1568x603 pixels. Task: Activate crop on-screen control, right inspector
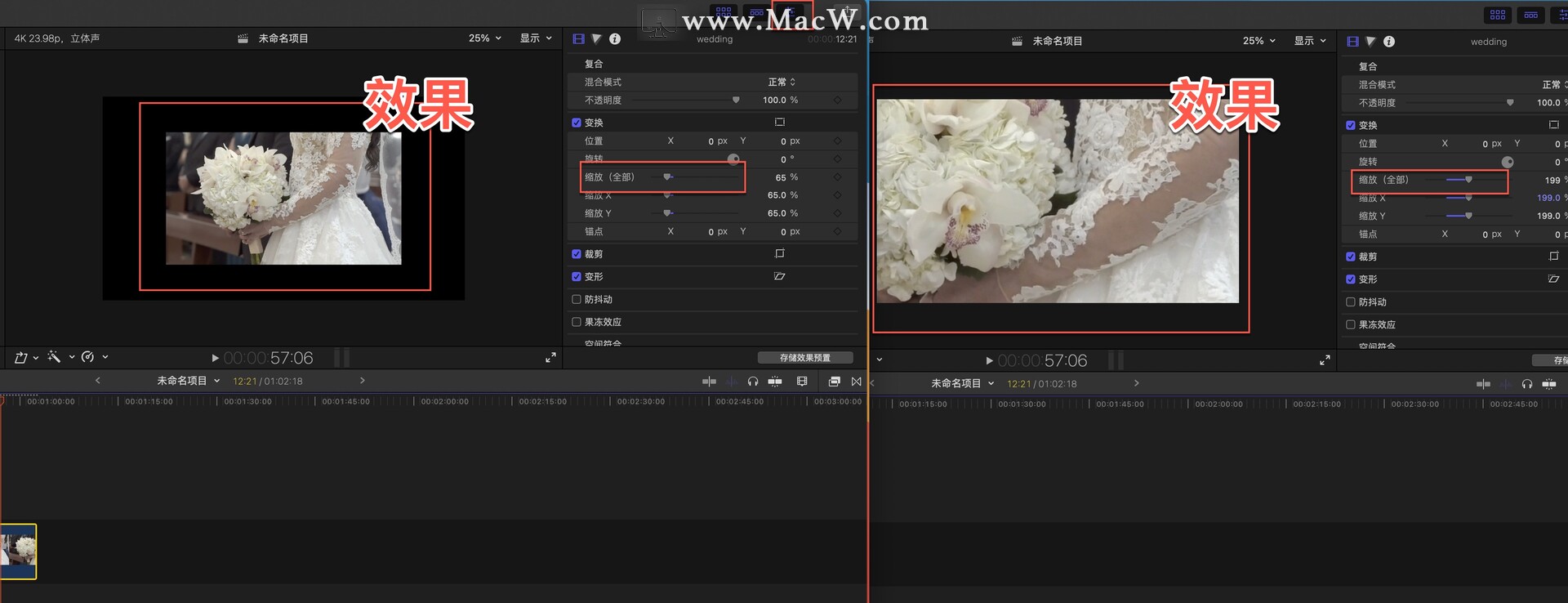1554,257
